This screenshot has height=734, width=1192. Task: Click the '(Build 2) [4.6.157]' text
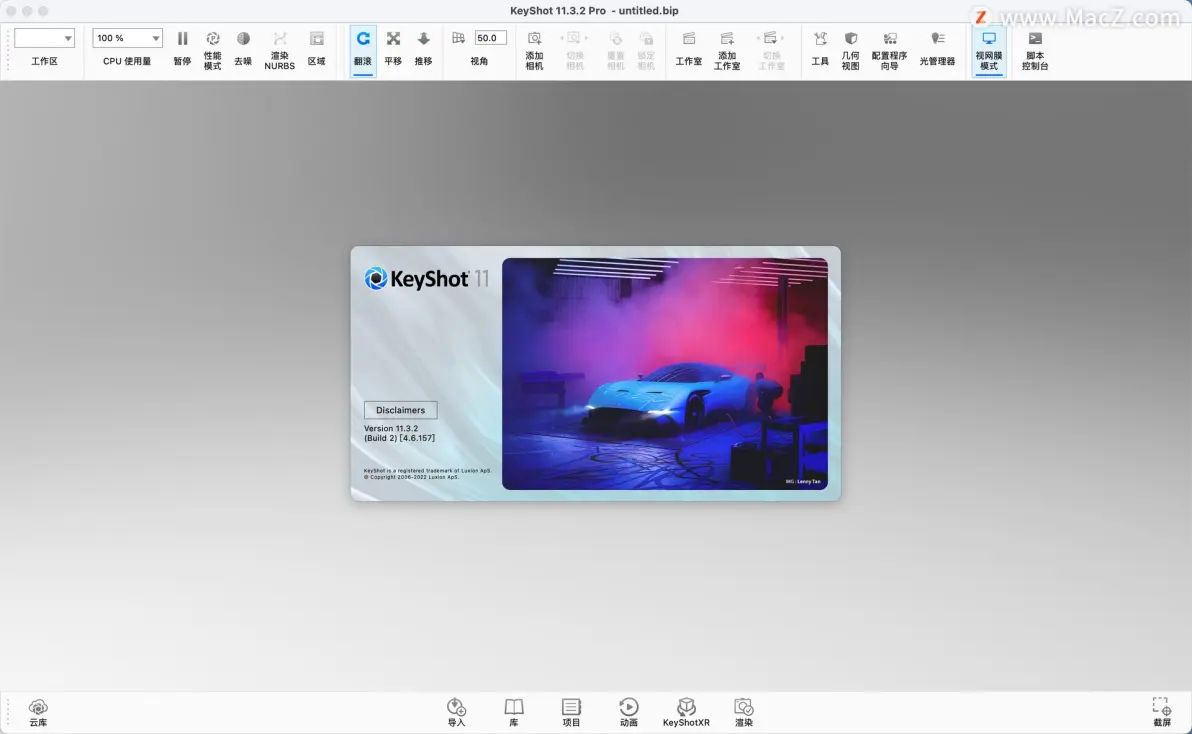(x=399, y=438)
